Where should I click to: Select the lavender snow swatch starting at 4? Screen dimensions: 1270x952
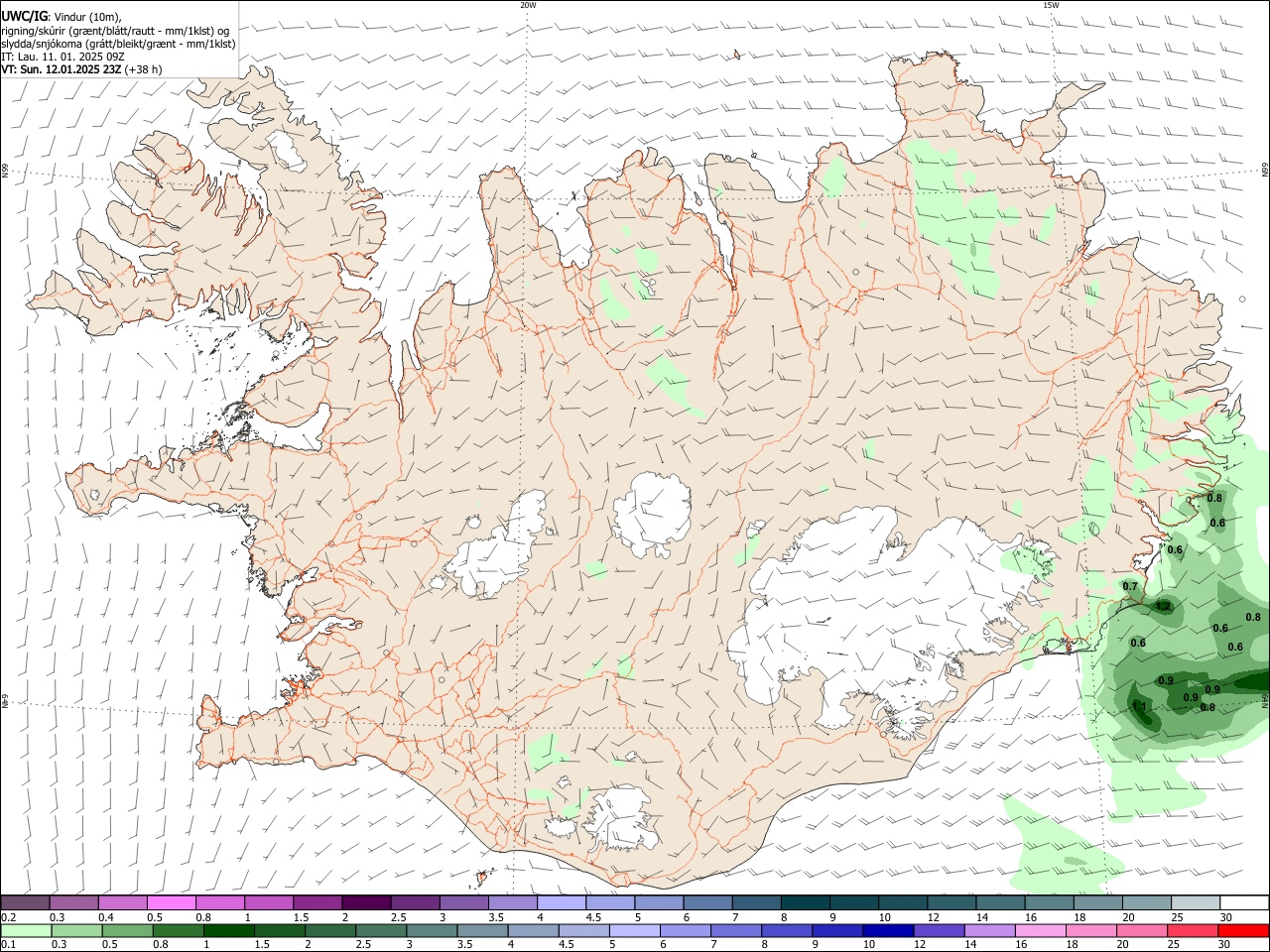562,902
